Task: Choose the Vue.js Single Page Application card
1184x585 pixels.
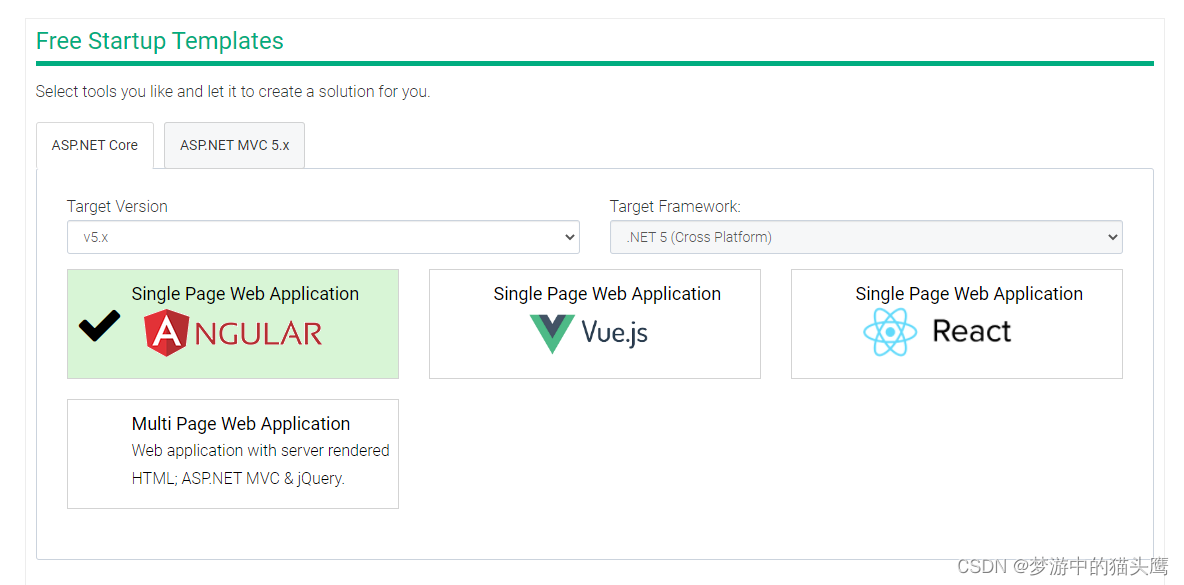Action: point(594,323)
